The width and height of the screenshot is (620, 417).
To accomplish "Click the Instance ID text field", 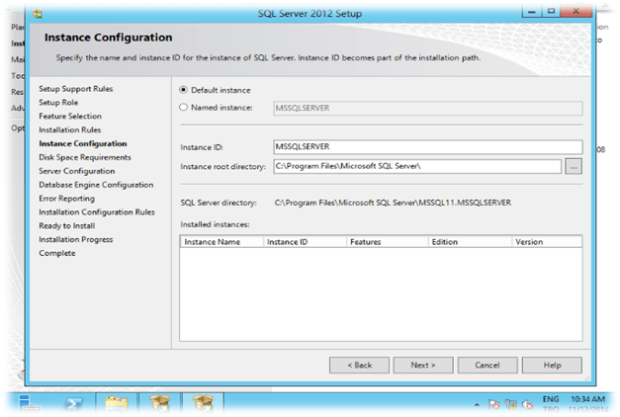I will [426, 146].
